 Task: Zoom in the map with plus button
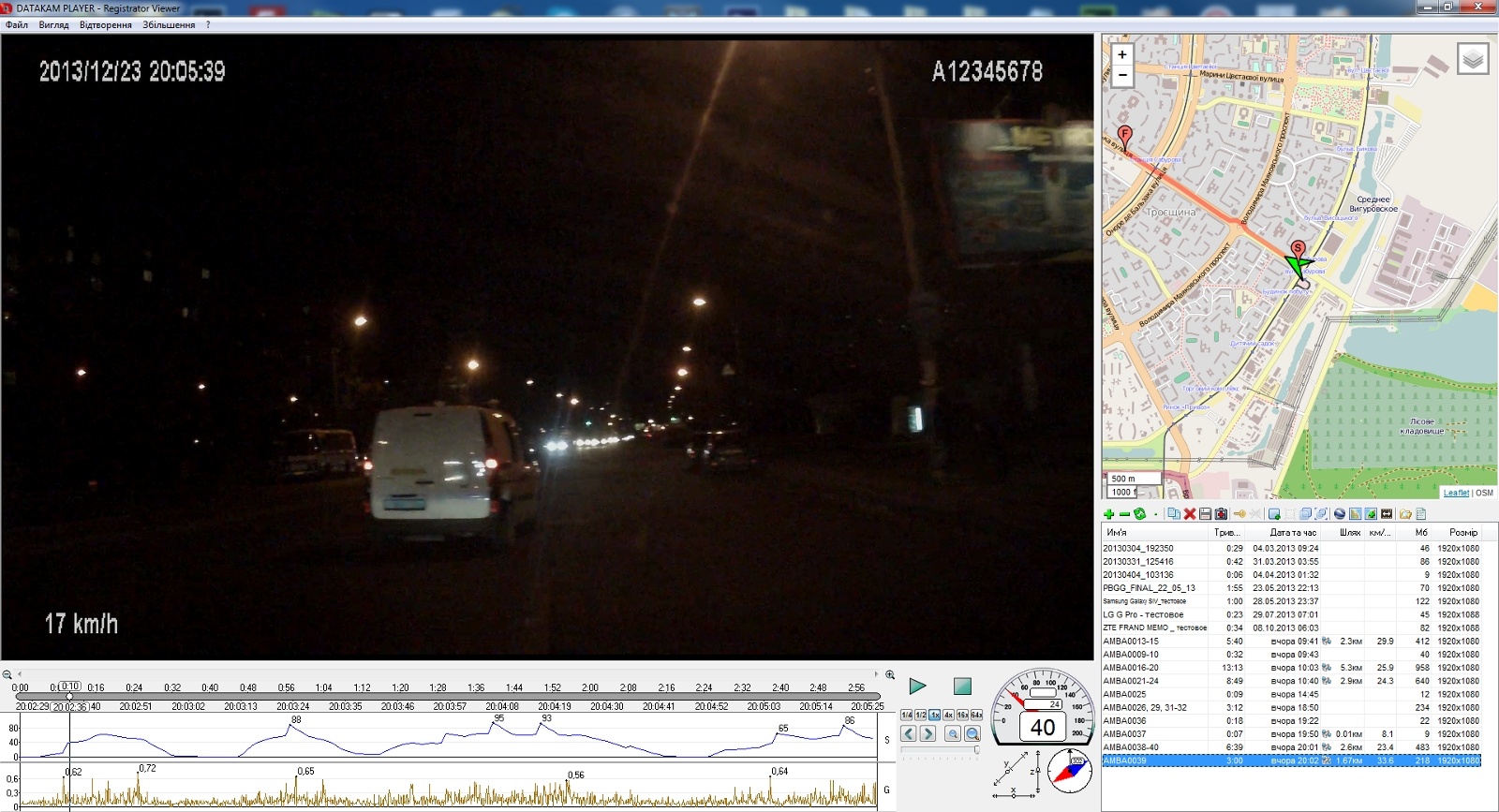(x=1122, y=54)
